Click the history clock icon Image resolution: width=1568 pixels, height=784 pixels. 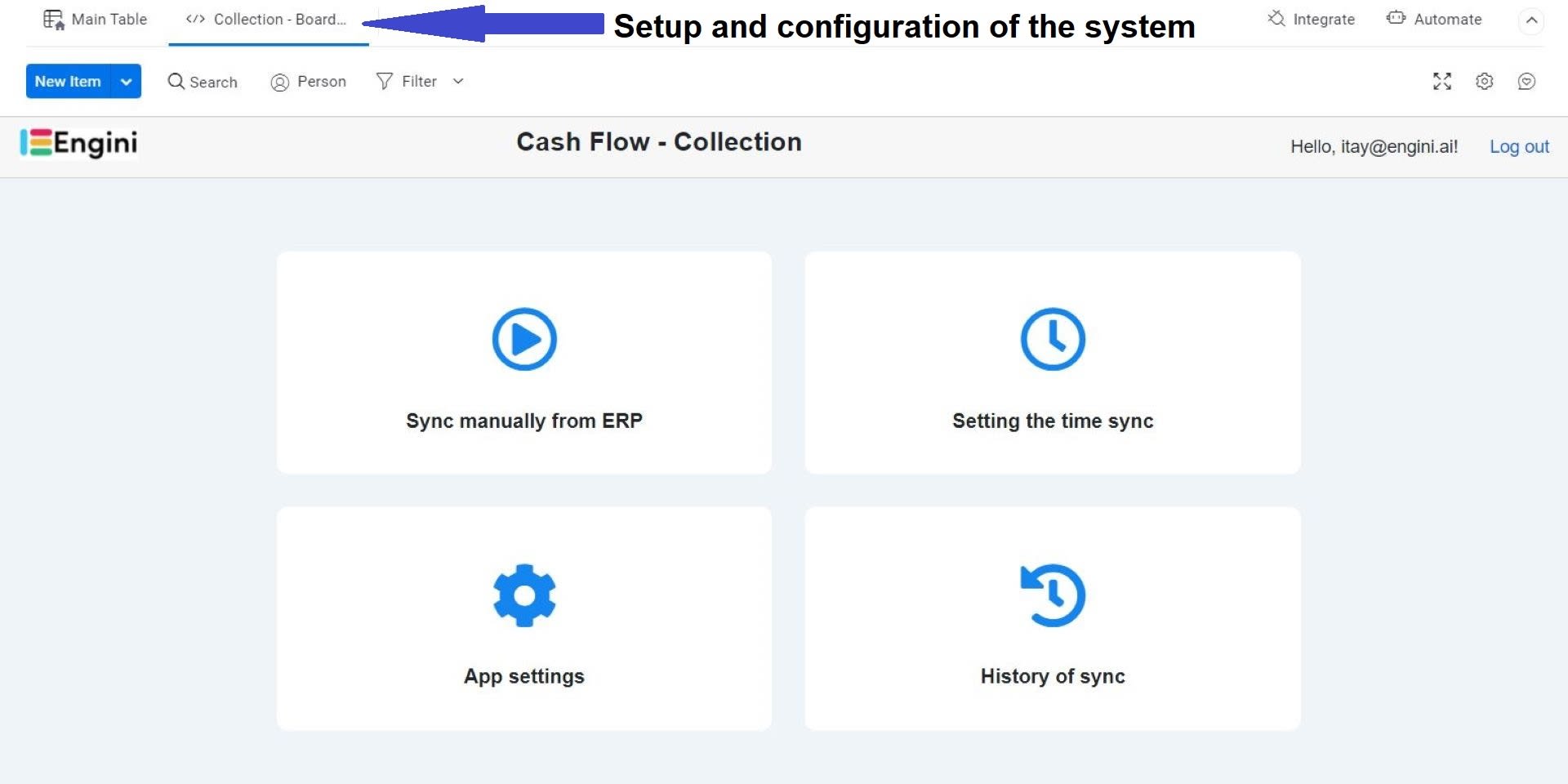tap(1053, 595)
